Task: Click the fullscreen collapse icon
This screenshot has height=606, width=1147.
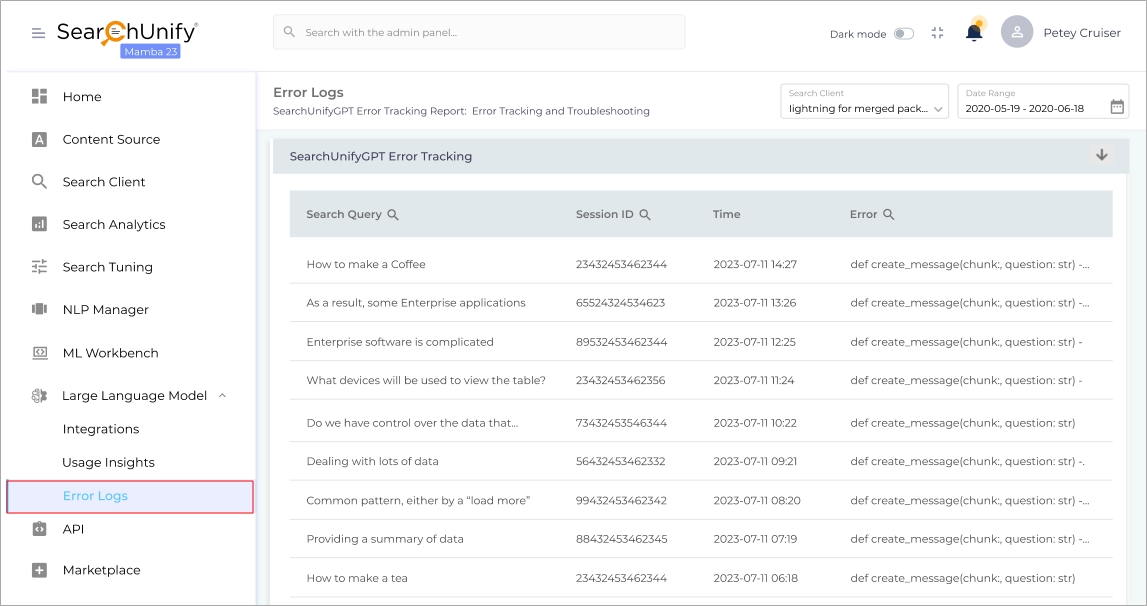Action: coord(937,33)
